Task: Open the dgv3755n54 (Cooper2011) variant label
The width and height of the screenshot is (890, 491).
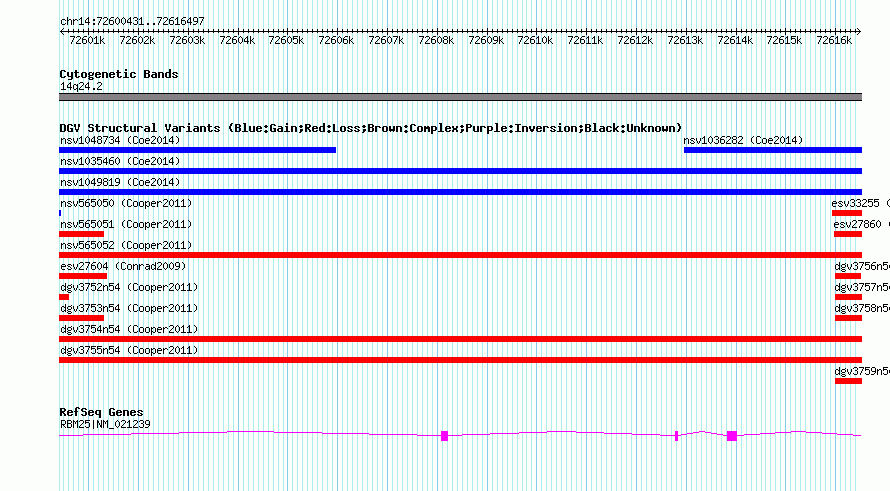Action: pos(129,350)
